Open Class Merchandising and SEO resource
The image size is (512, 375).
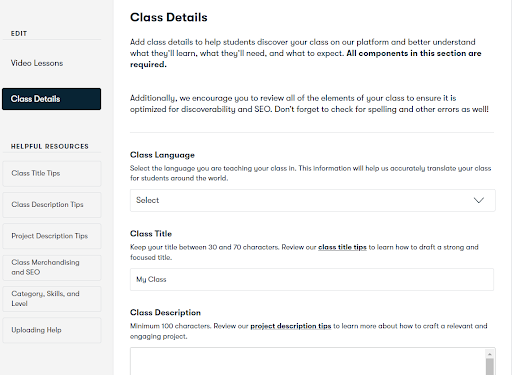click(52, 267)
